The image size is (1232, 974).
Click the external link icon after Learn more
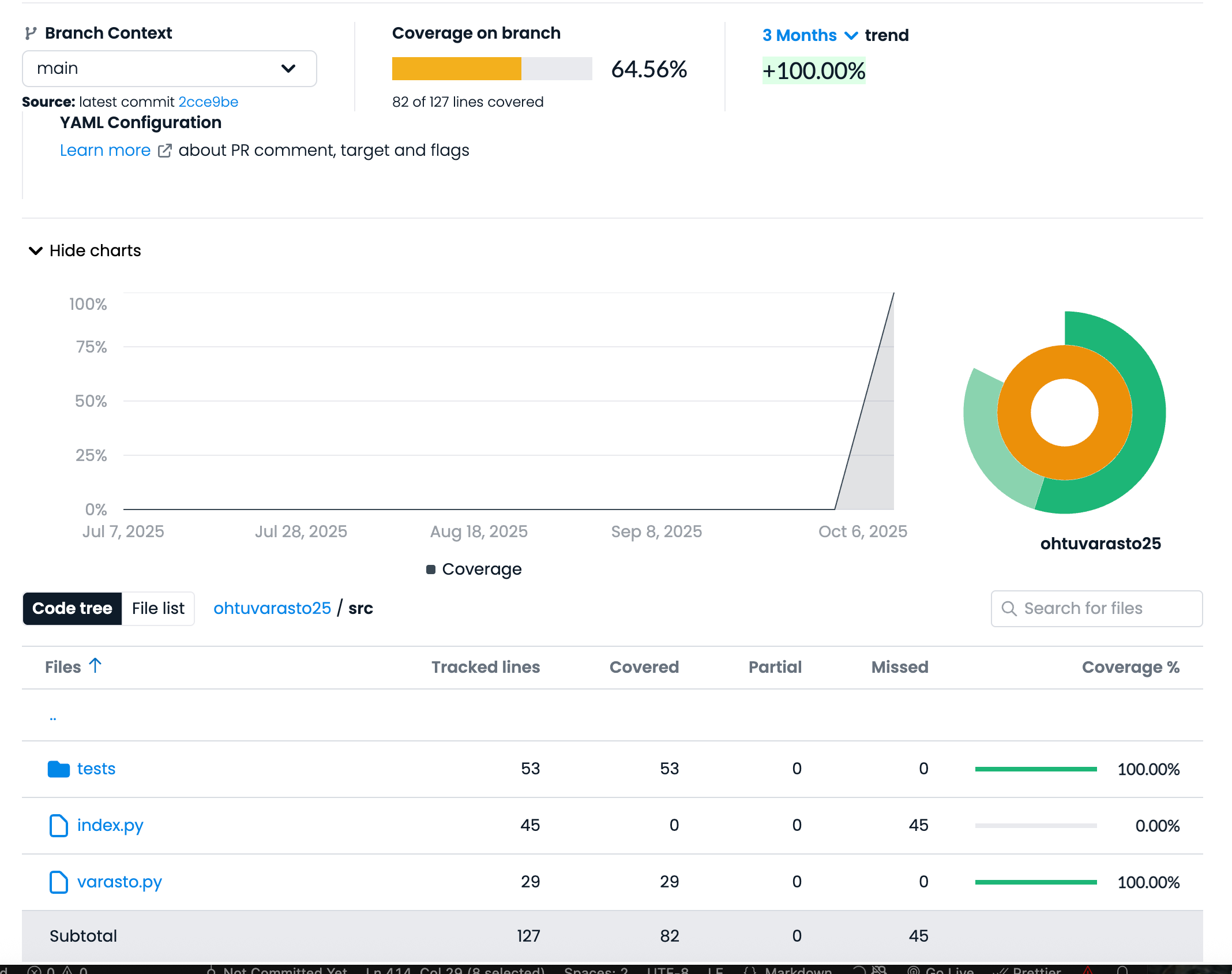tap(164, 151)
